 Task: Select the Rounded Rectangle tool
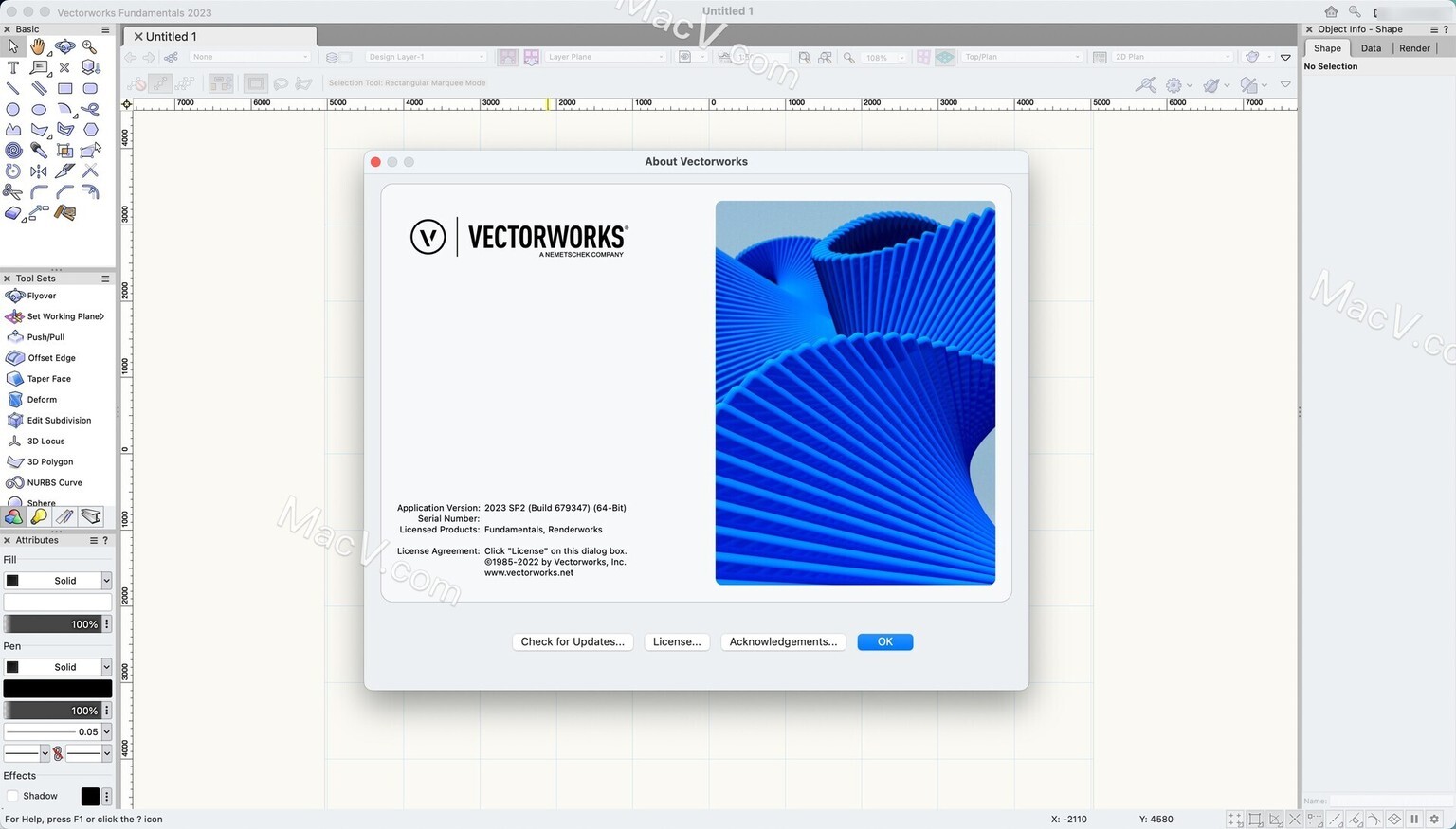pos(90,88)
